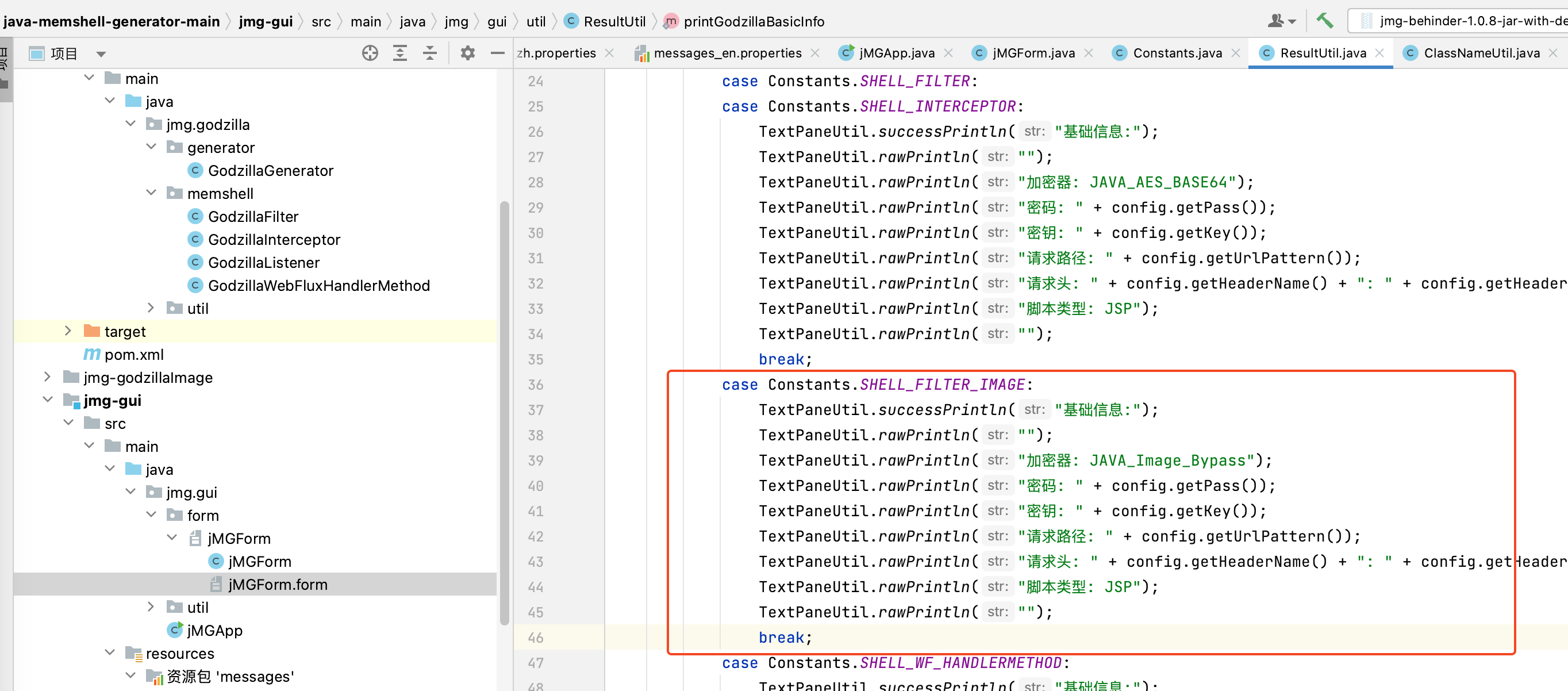Viewport: 1568px width, 691px height.
Task: Click the pom.xml Maven file icon
Action: 92,354
